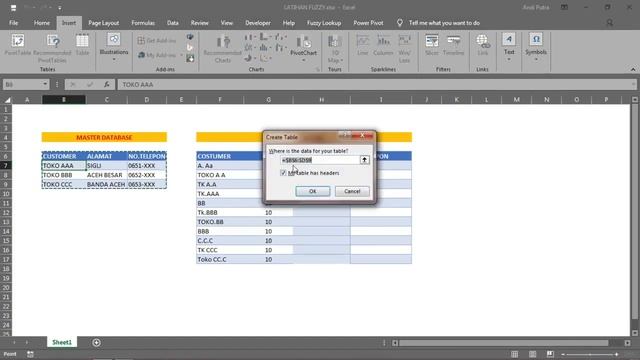Insert a Line sparkline
640x360 pixels.
[362, 45]
